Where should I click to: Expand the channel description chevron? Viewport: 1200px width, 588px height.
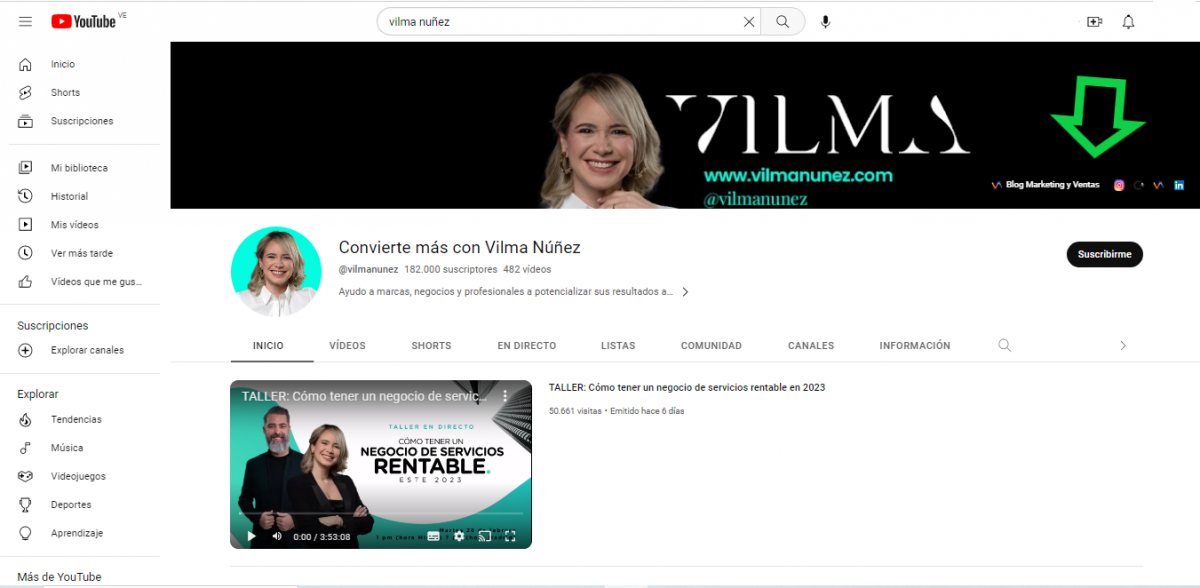pos(685,292)
